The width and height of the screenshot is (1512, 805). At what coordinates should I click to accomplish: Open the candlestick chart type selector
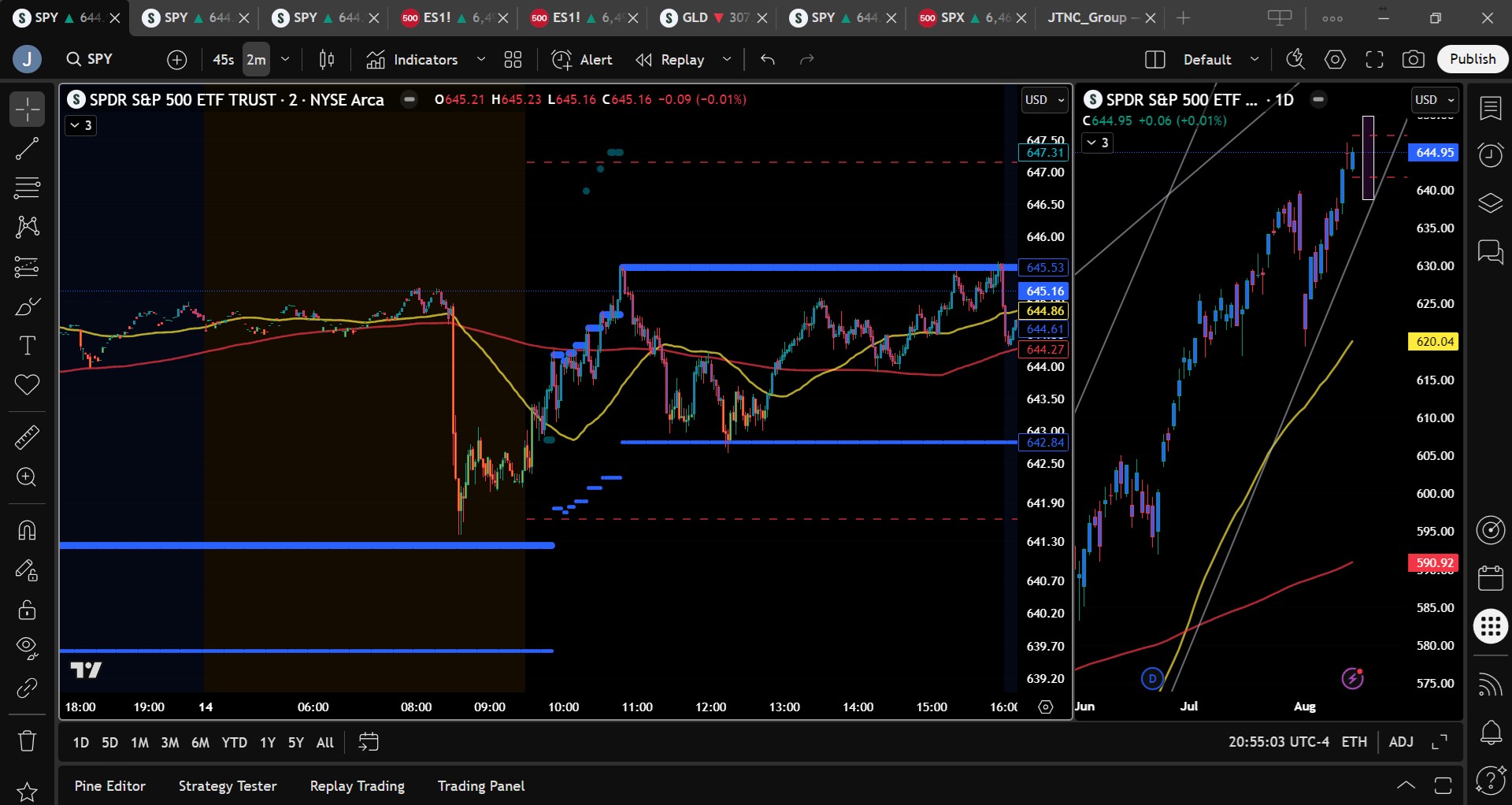(x=327, y=59)
